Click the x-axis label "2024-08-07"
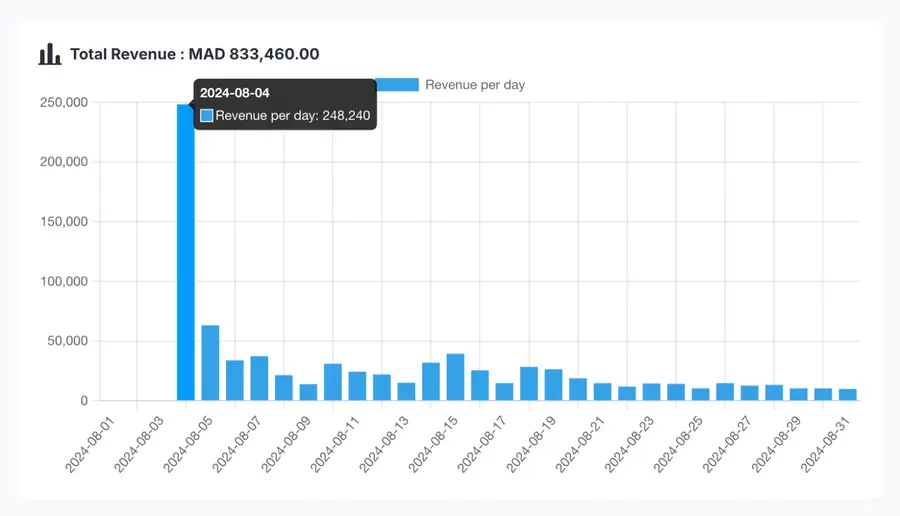The image size is (900, 516). point(236,444)
